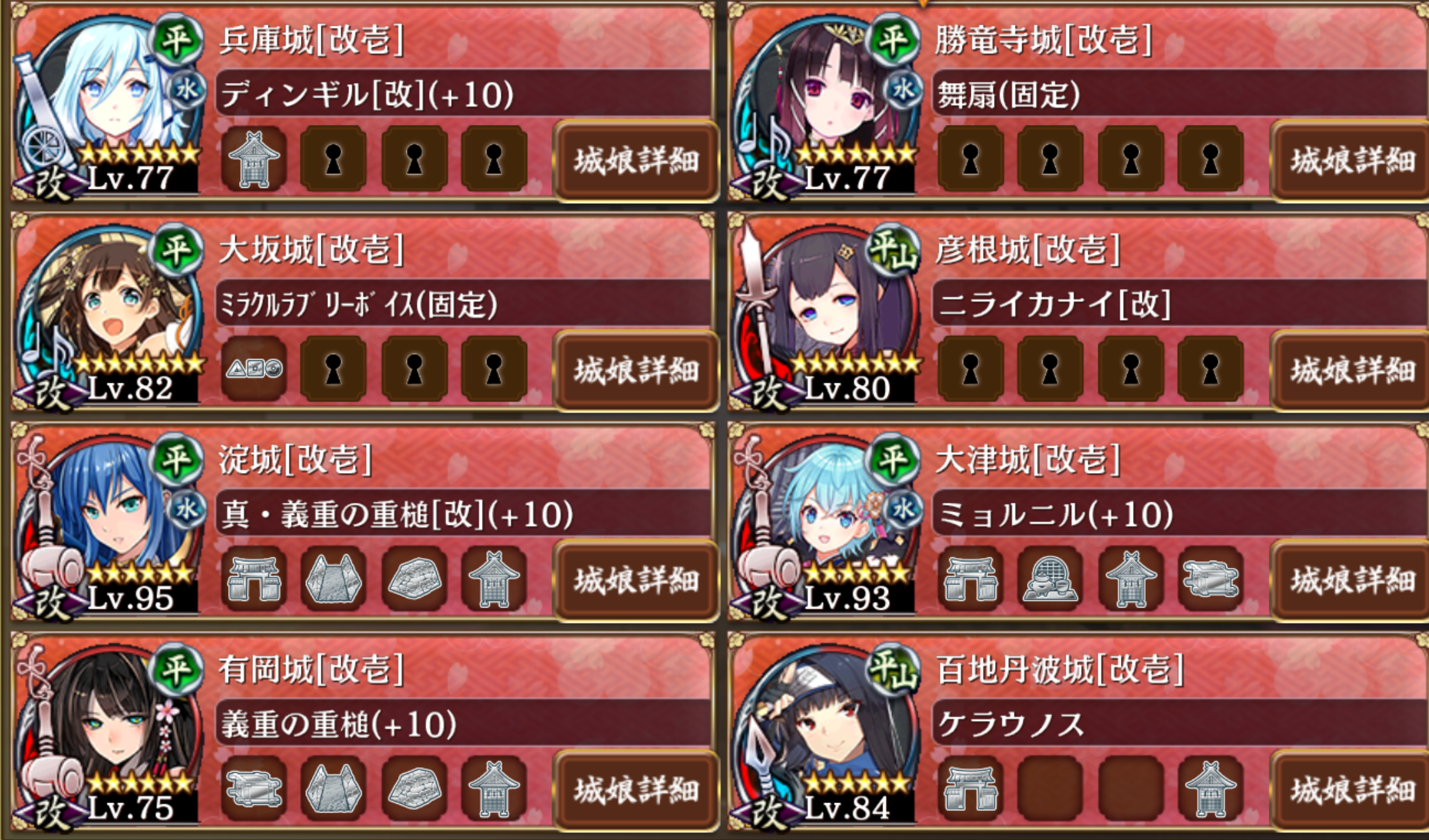Image resolution: width=1429 pixels, height=840 pixels.
Task: Click 淀城's stone wall facility icon
Action: click(414, 578)
